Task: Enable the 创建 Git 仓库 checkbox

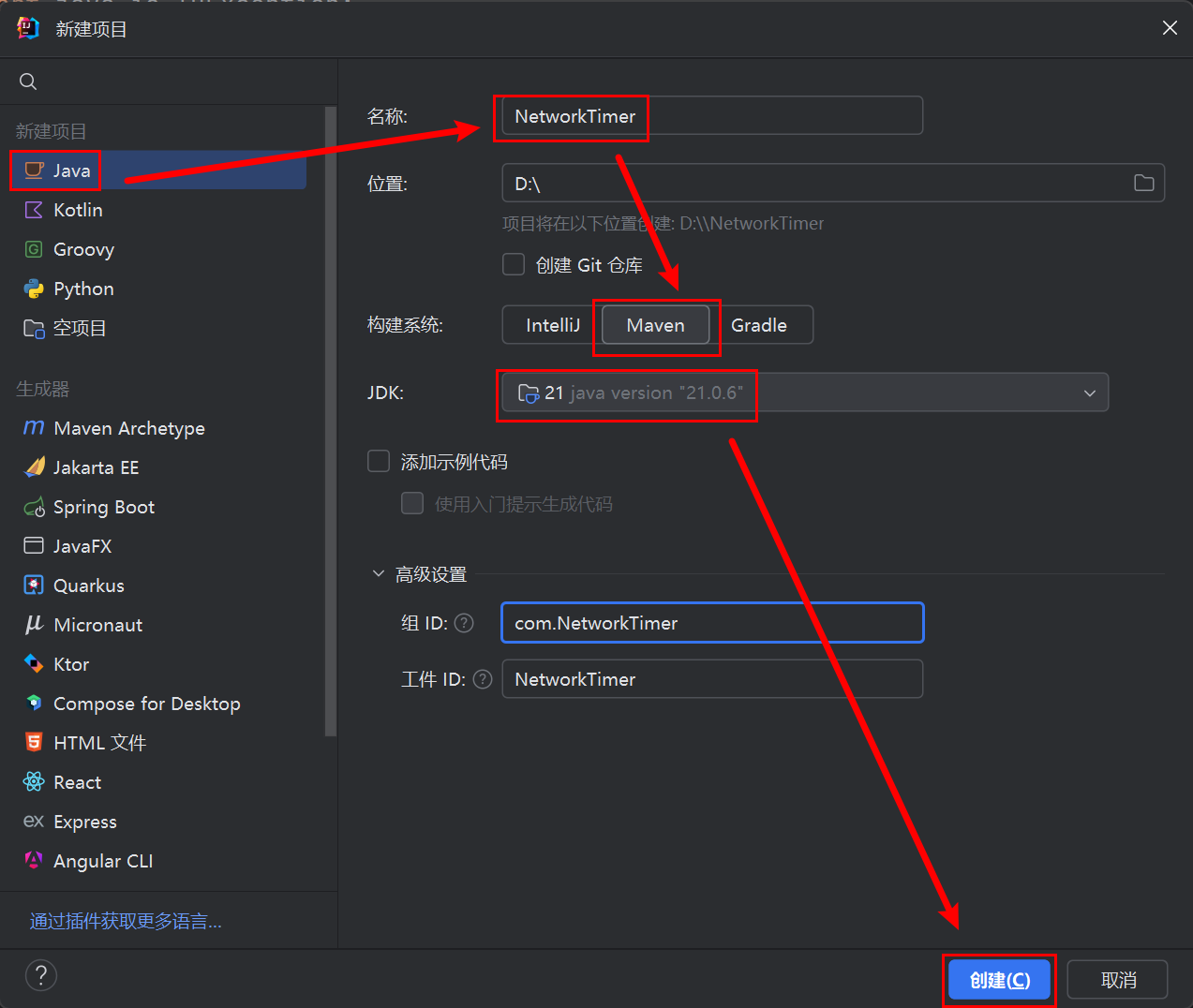Action: [514, 264]
